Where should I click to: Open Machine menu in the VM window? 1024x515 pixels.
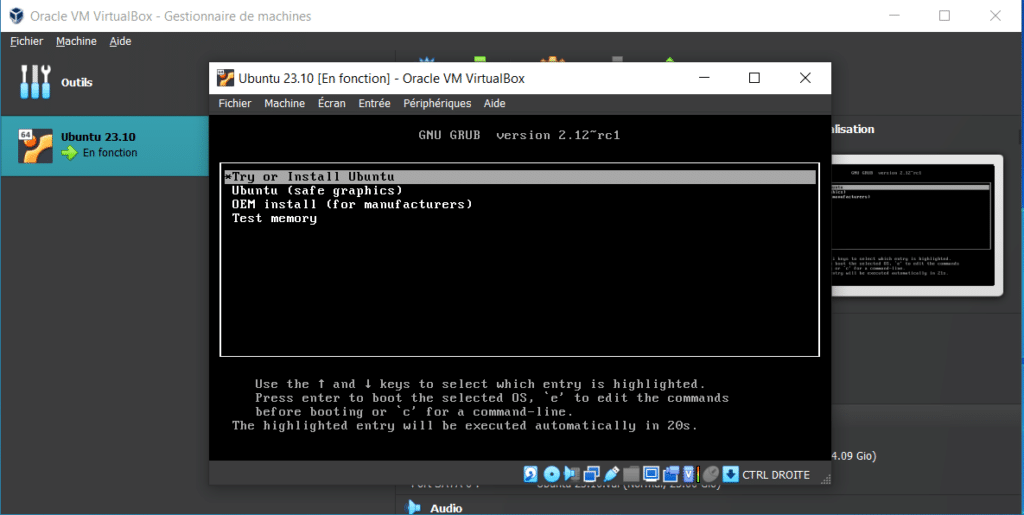(x=284, y=103)
